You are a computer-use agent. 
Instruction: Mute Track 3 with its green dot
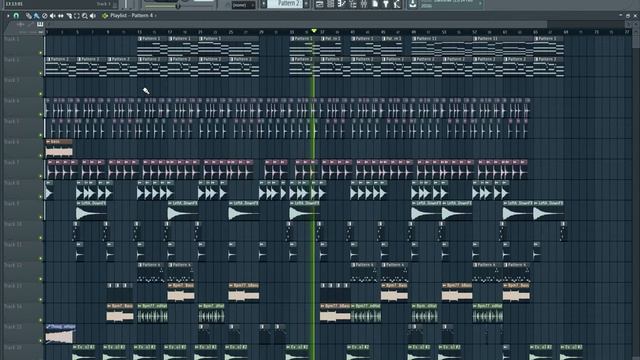[x=40, y=94]
